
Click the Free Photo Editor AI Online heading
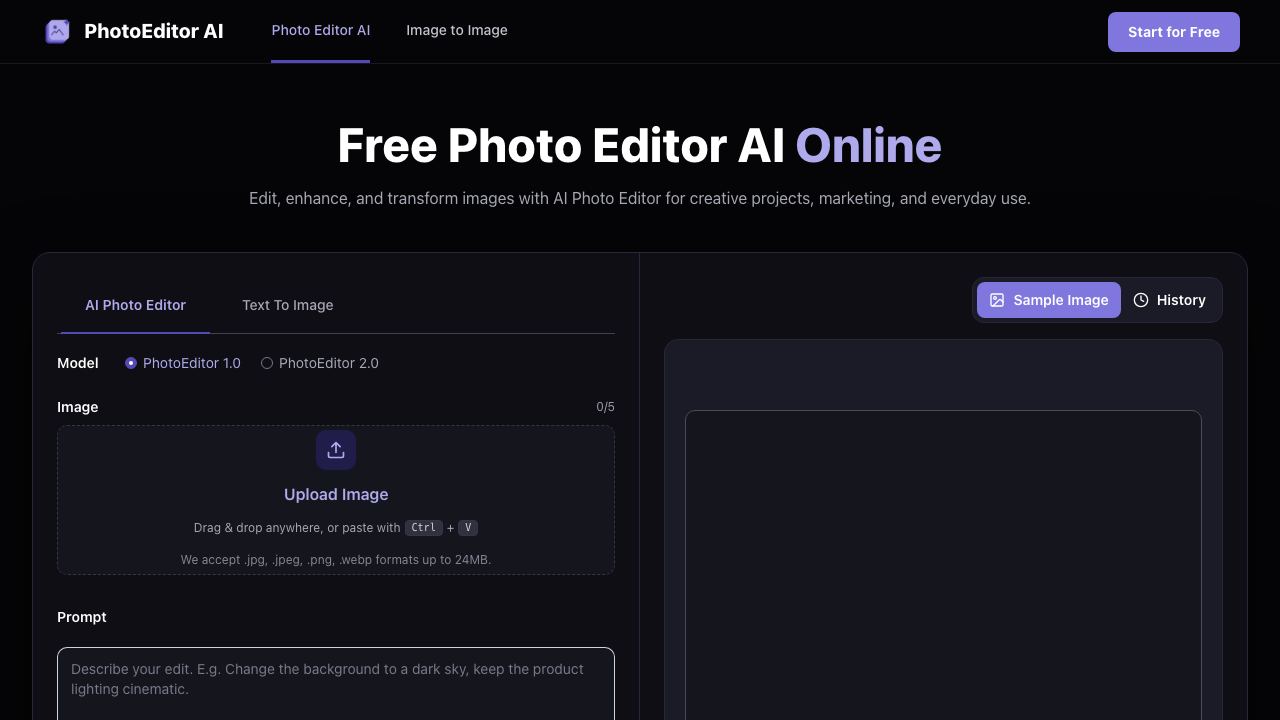[640, 146]
